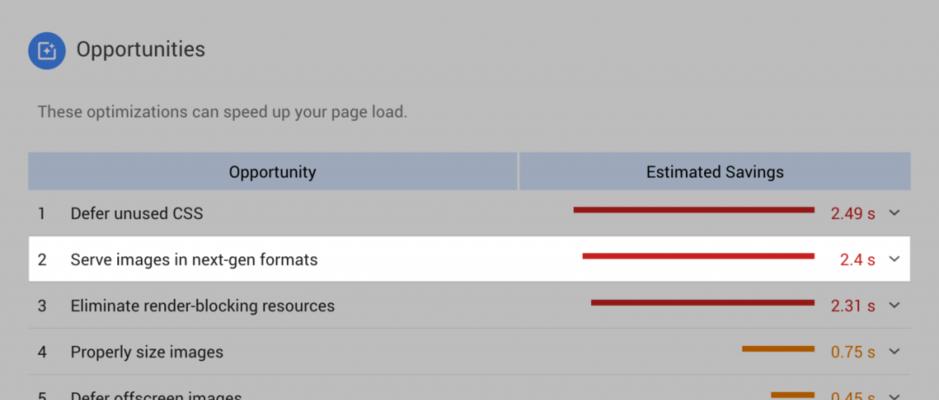Expand Serve images in next-gen formats chevron

point(894,259)
